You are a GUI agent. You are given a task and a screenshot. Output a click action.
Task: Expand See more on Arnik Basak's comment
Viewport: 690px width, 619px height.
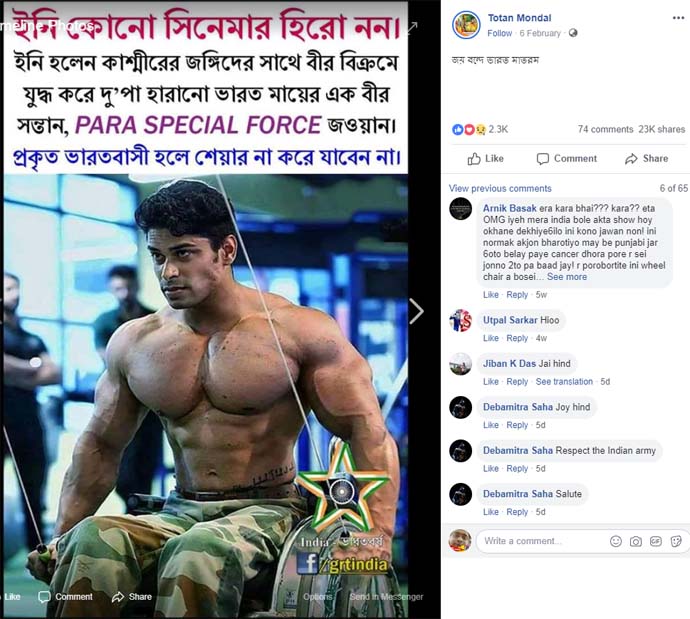tap(567, 277)
